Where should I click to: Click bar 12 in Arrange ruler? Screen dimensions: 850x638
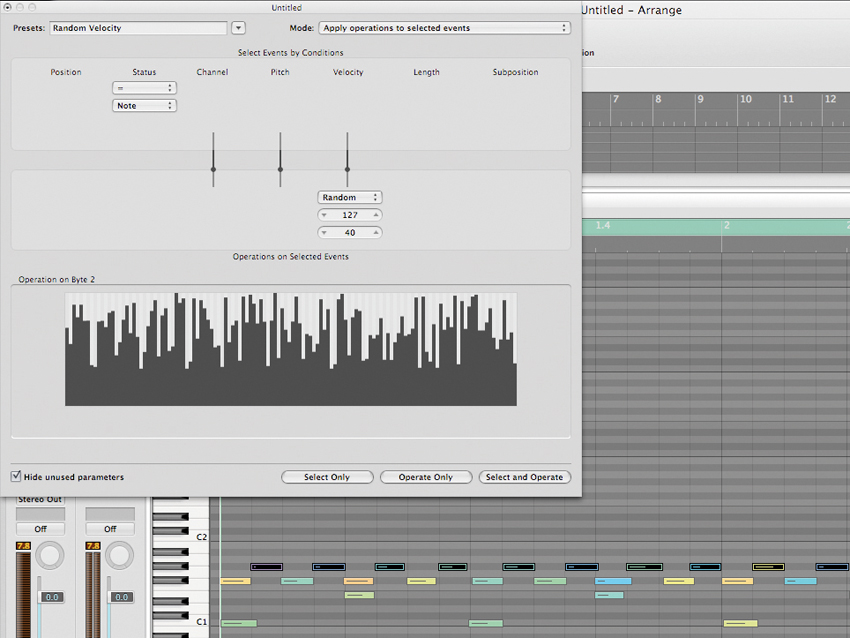[830, 99]
